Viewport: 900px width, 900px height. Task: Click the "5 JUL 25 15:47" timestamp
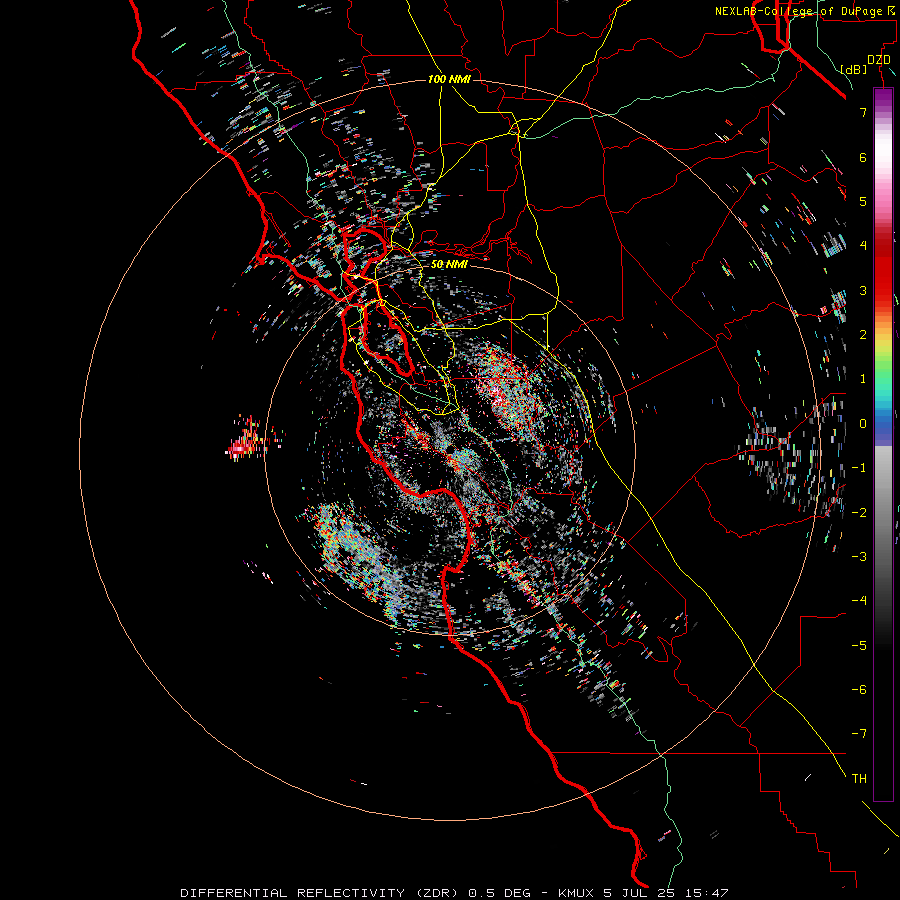666,893
